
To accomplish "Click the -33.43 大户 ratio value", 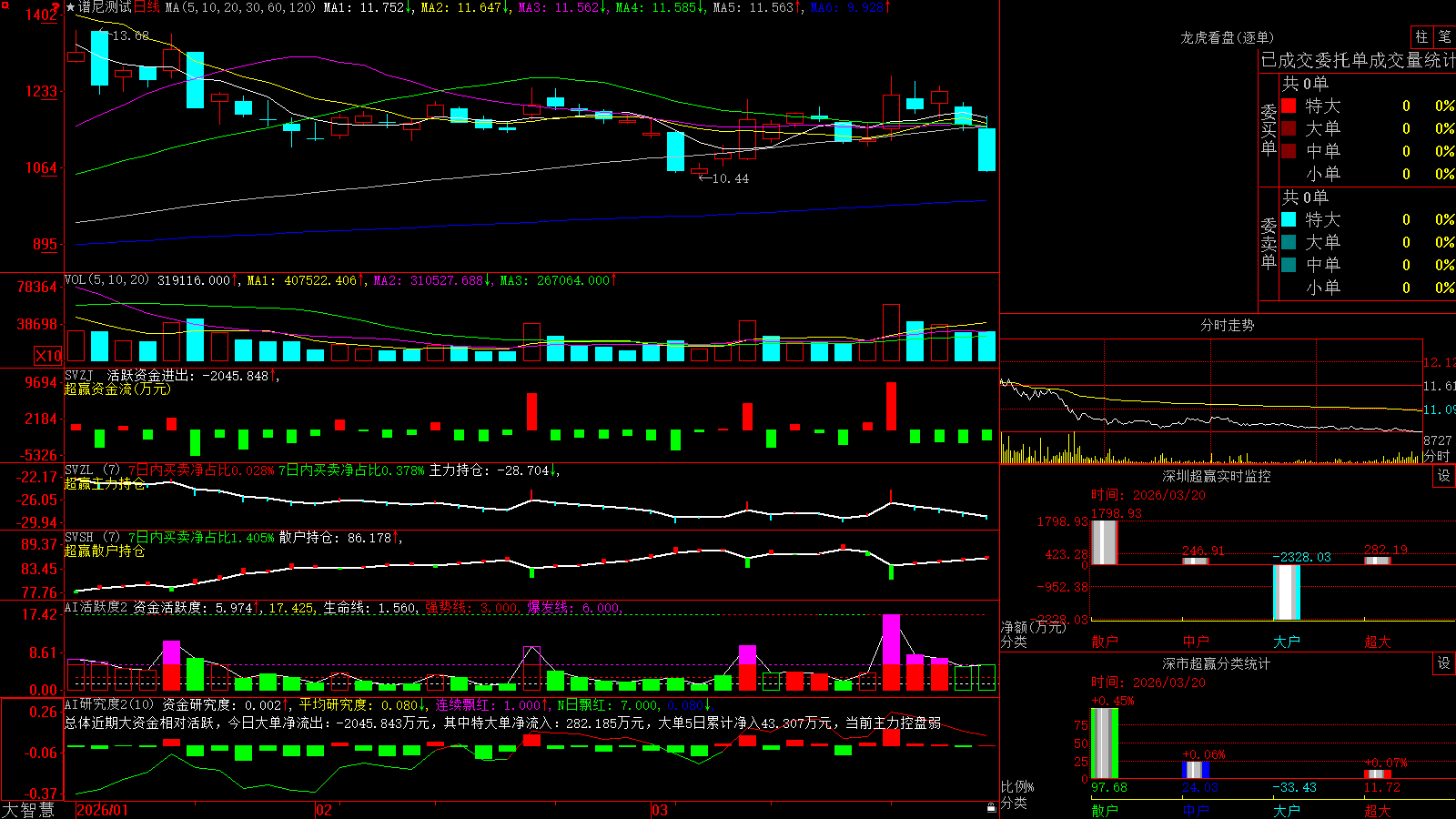I will pos(1294,787).
